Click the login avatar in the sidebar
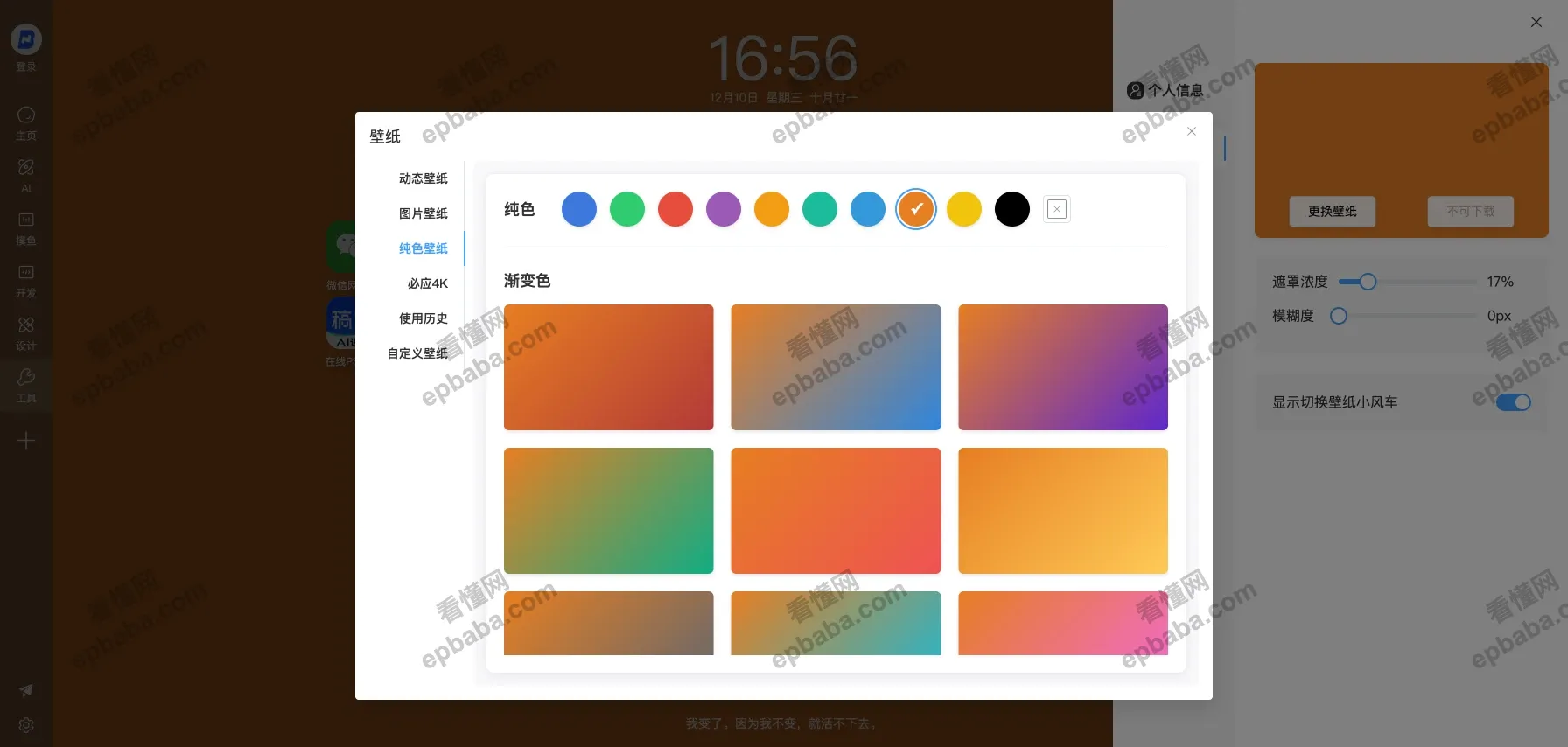Screen dimensions: 1568x747 tap(26, 39)
